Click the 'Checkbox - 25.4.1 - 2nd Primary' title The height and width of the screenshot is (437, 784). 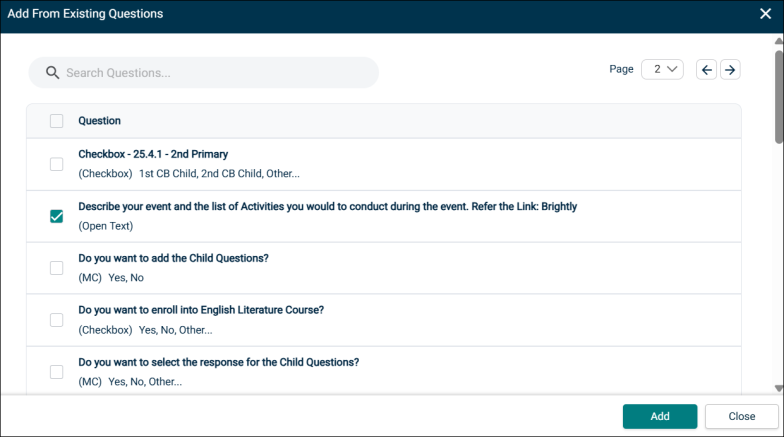[x=153, y=154]
